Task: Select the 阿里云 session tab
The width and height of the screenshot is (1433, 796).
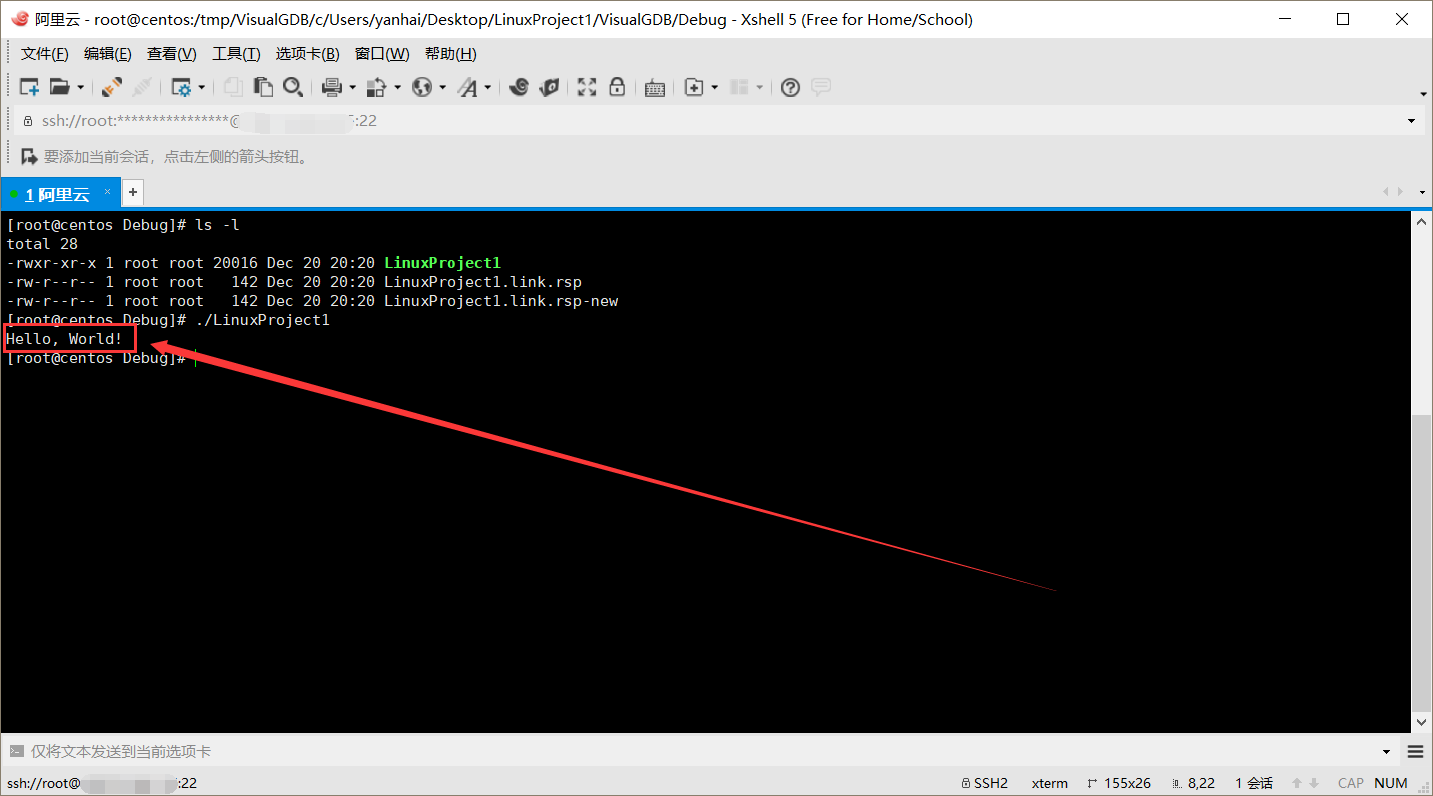Action: click(60, 192)
